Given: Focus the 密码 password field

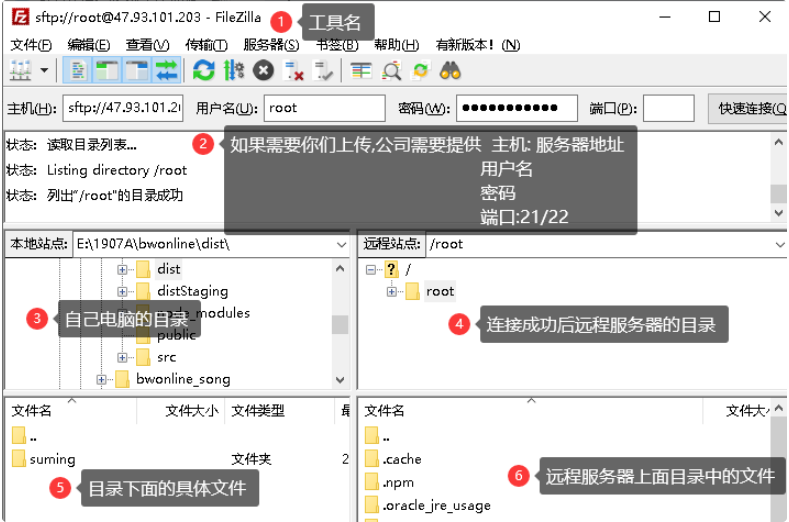Looking at the screenshot, I should pos(517,108).
